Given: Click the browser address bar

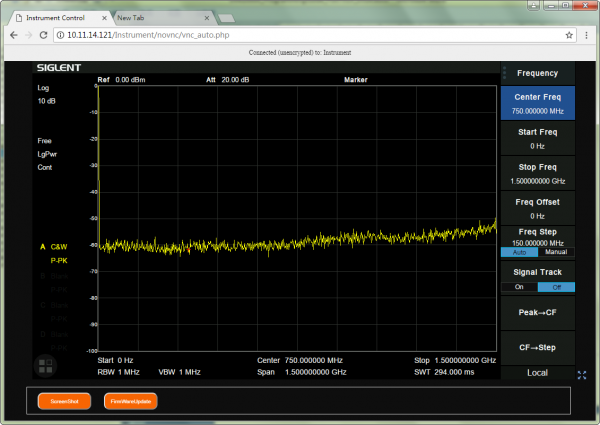Looking at the screenshot, I should [x=300, y=35].
